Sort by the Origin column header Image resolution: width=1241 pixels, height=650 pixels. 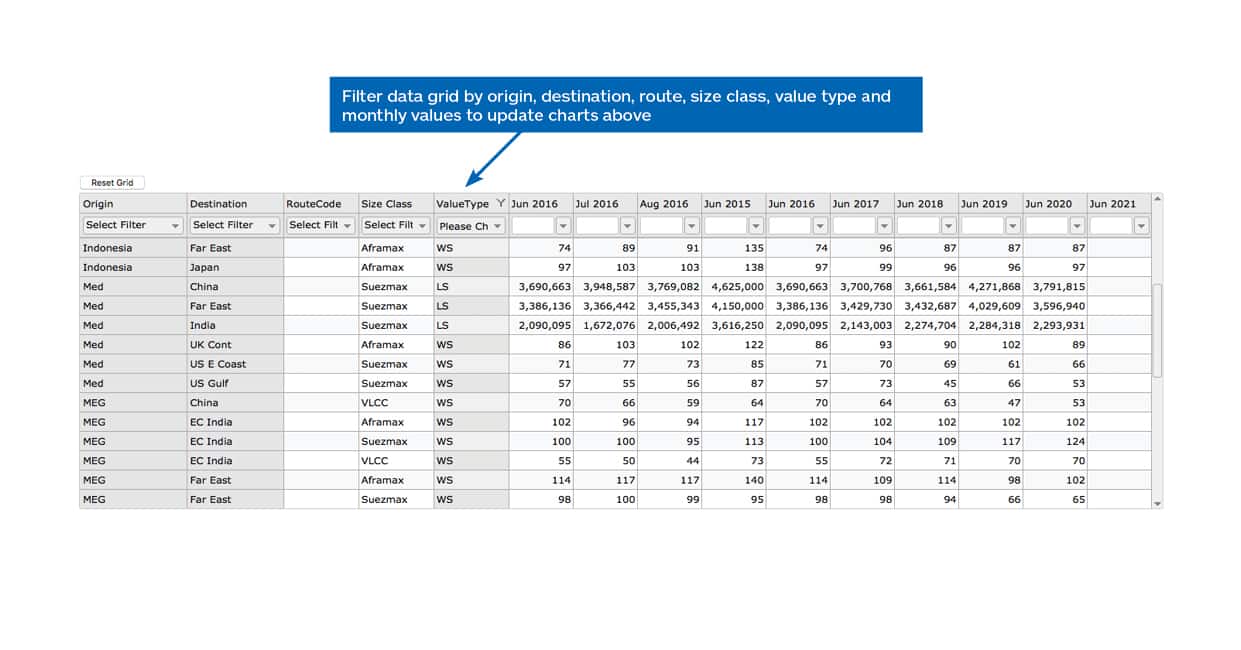point(133,204)
